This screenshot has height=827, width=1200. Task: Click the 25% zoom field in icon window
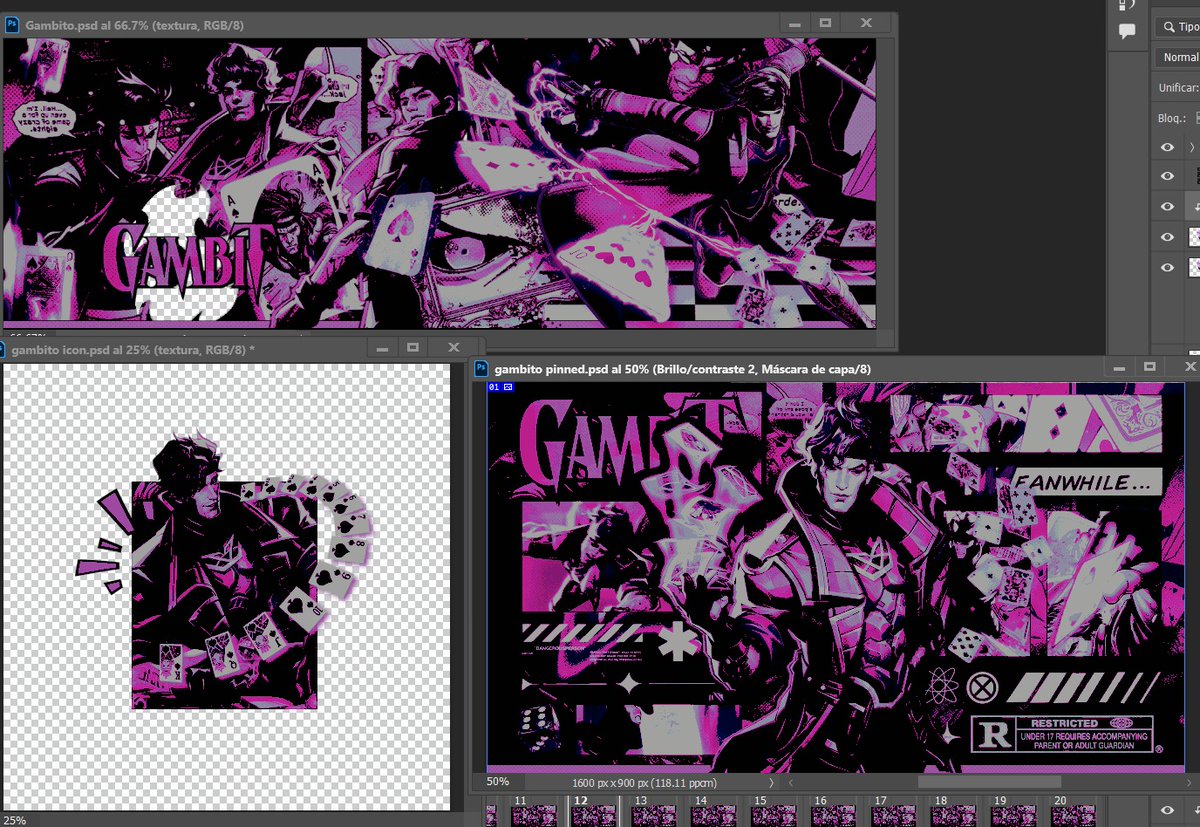(x=14, y=820)
